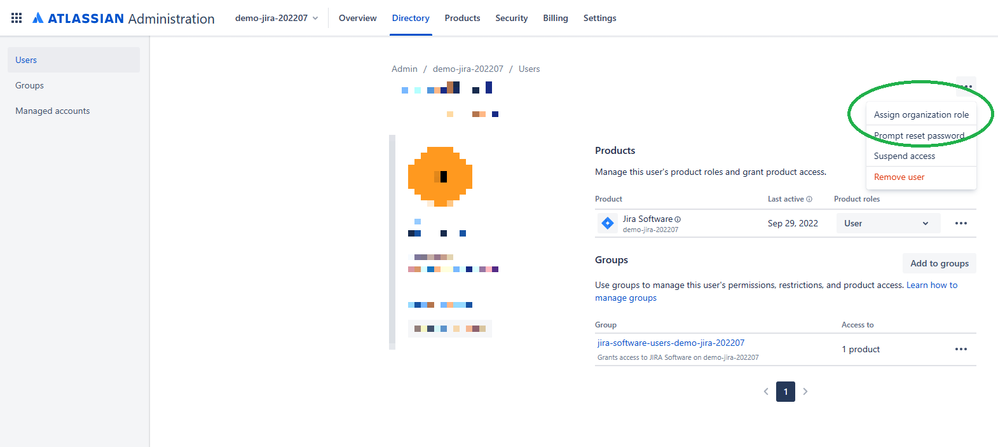This screenshot has width=998, height=447.
Task: Select page 1 in pagination
Action: (x=785, y=392)
